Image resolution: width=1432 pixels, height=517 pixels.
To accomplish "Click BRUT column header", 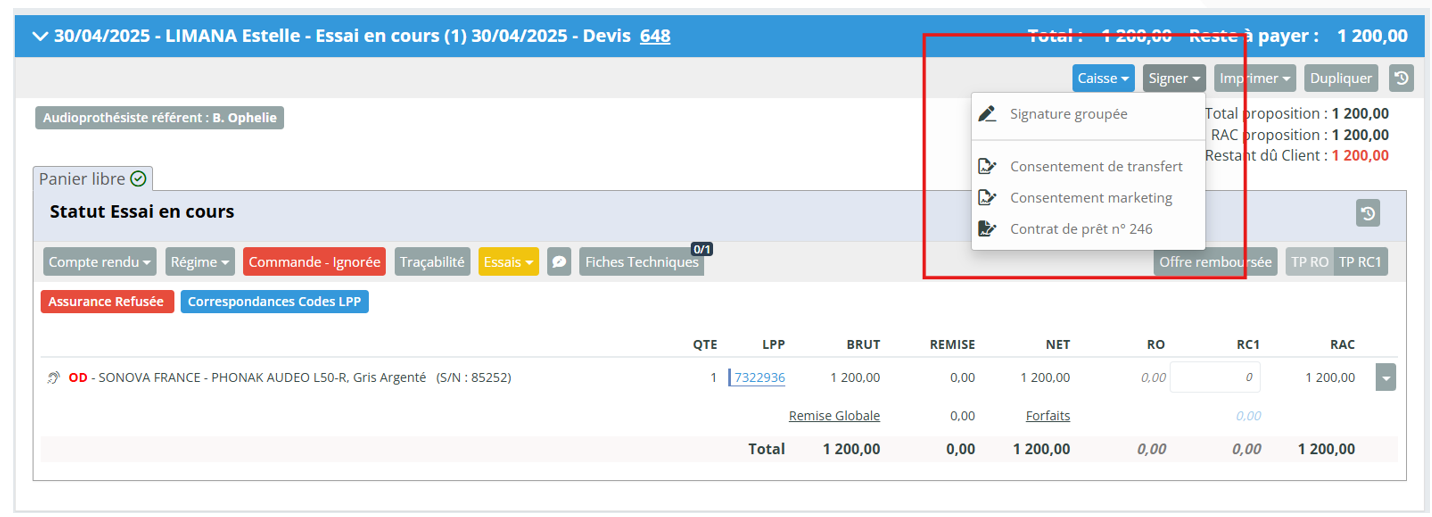I will point(862,345).
